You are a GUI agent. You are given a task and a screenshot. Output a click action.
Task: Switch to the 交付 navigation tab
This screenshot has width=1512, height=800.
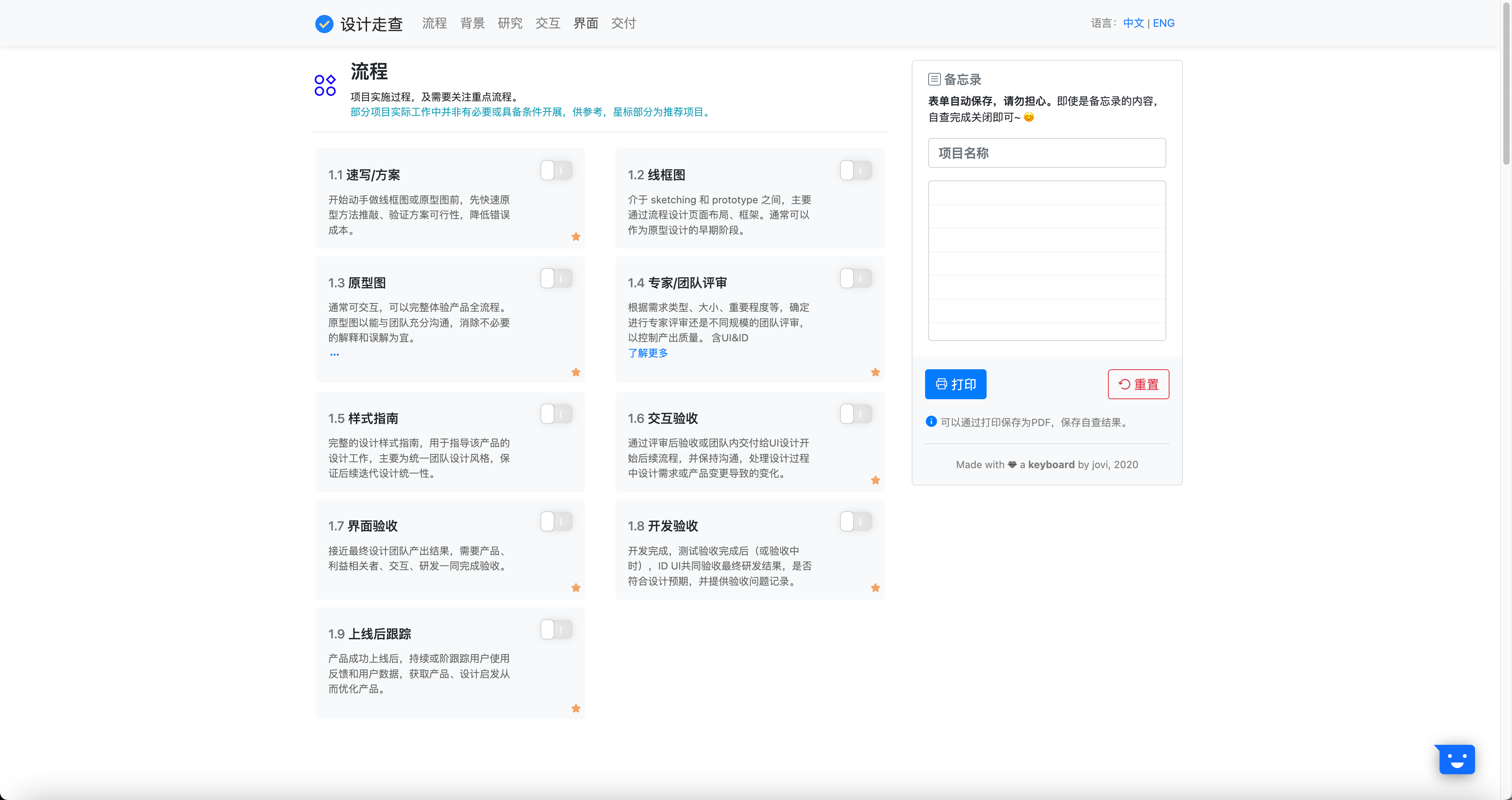click(x=623, y=24)
